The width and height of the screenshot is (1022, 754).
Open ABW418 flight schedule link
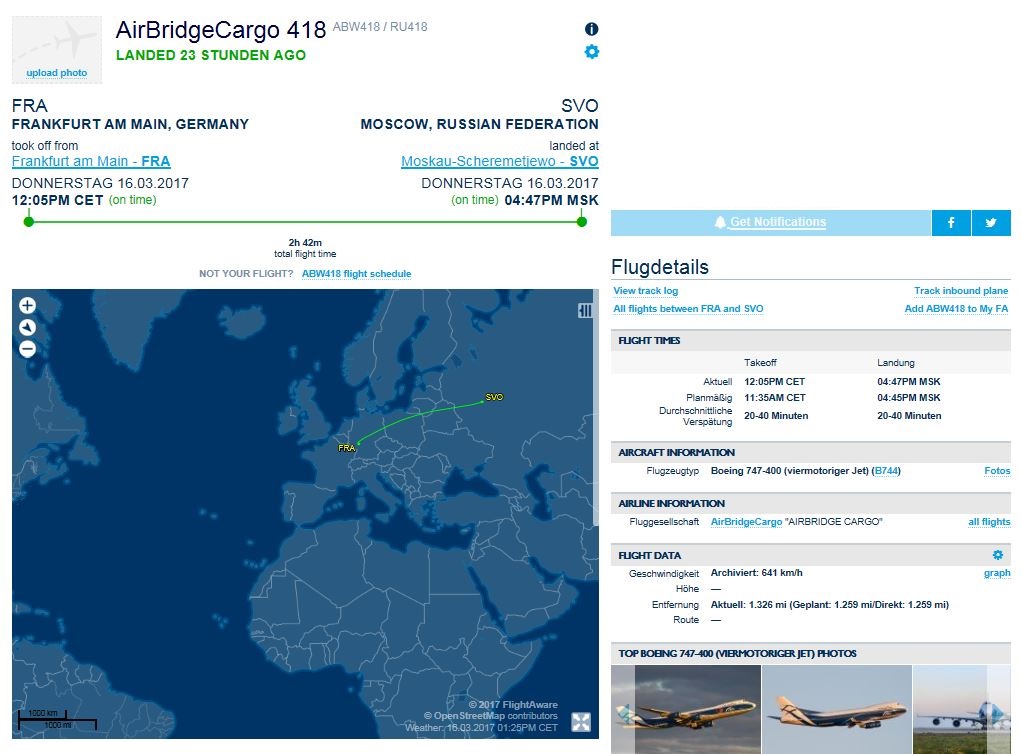point(356,274)
